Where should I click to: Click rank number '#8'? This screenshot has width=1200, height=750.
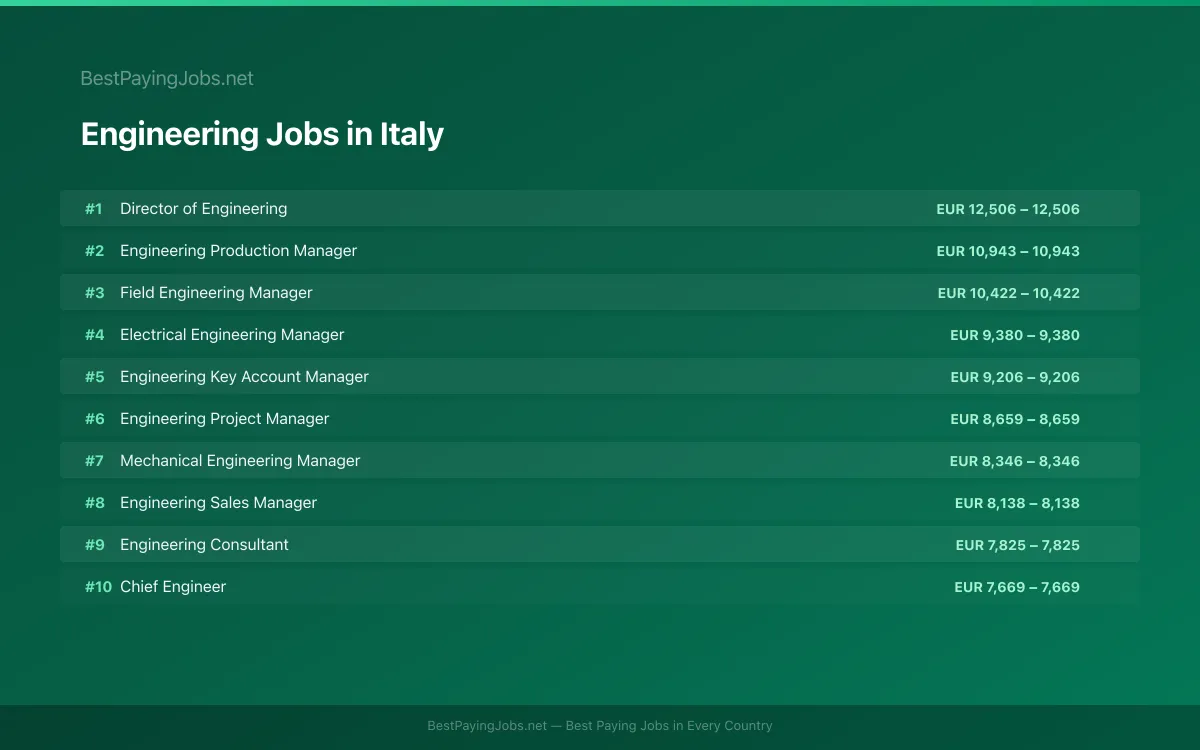pos(94,503)
